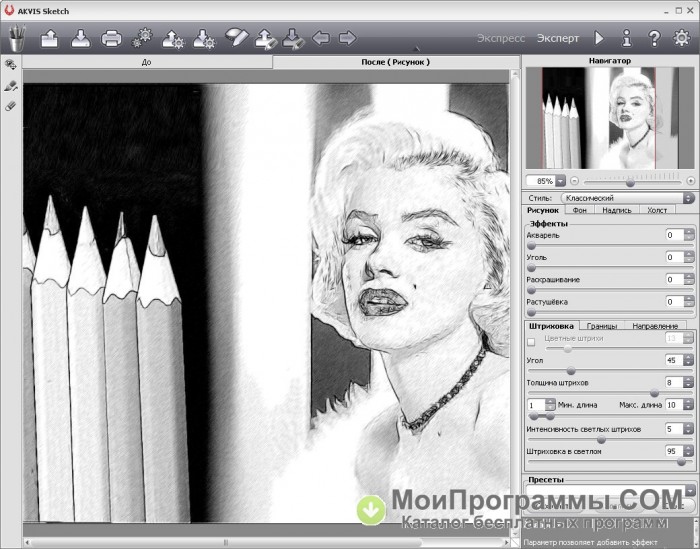Run processing with the play button
The height and width of the screenshot is (549, 700).
coord(599,38)
